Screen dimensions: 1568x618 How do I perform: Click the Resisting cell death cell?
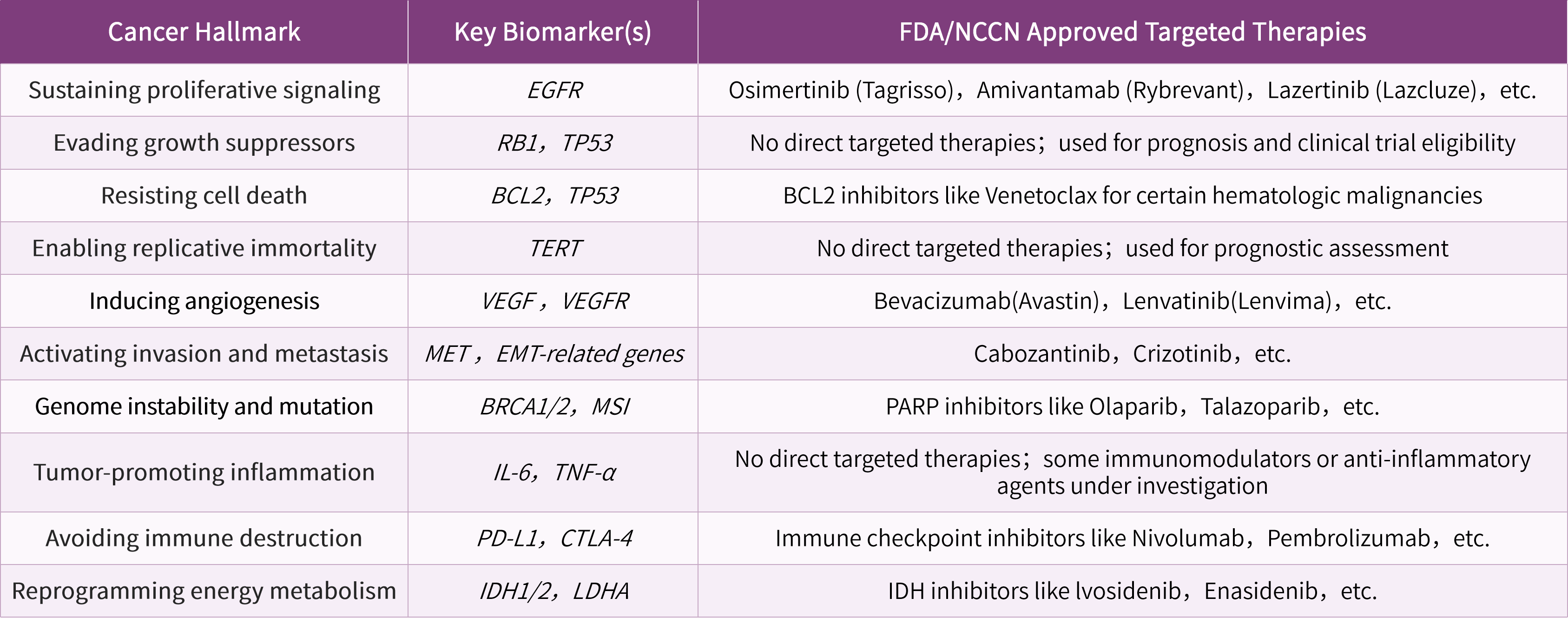click(204, 195)
